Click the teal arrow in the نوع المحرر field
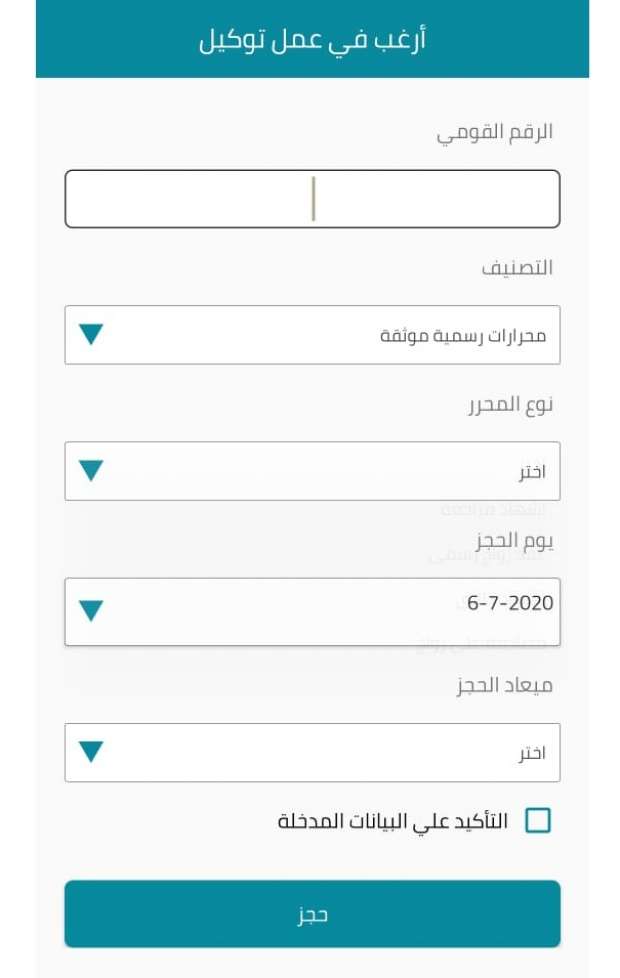 click(x=91, y=470)
